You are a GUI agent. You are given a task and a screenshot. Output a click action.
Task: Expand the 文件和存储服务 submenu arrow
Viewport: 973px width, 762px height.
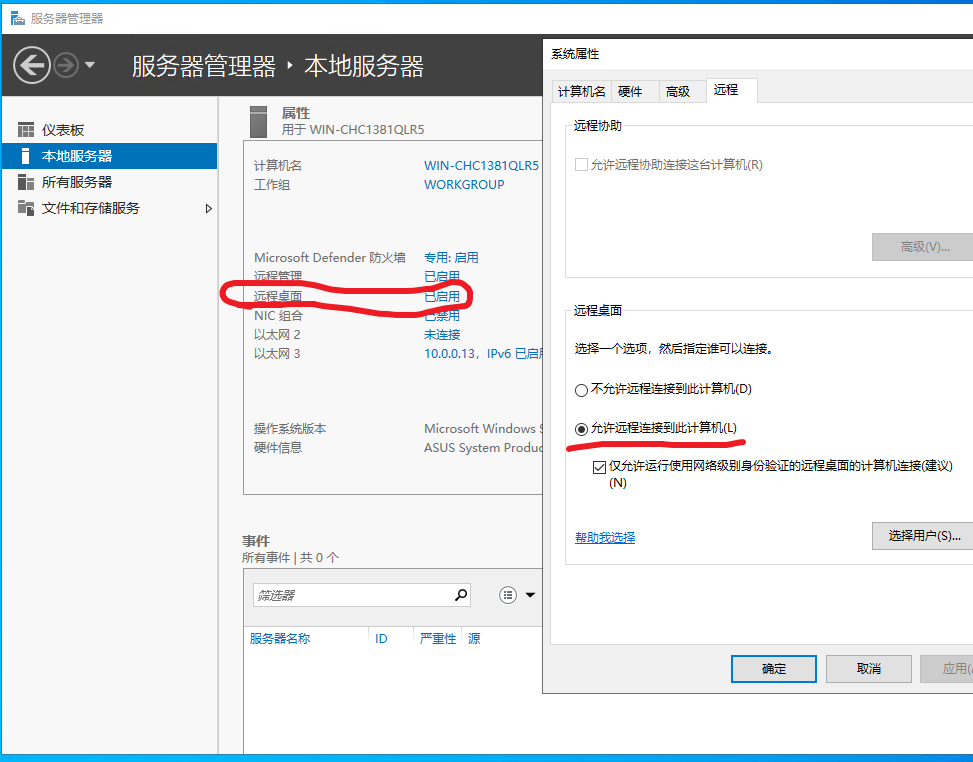(x=208, y=208)
